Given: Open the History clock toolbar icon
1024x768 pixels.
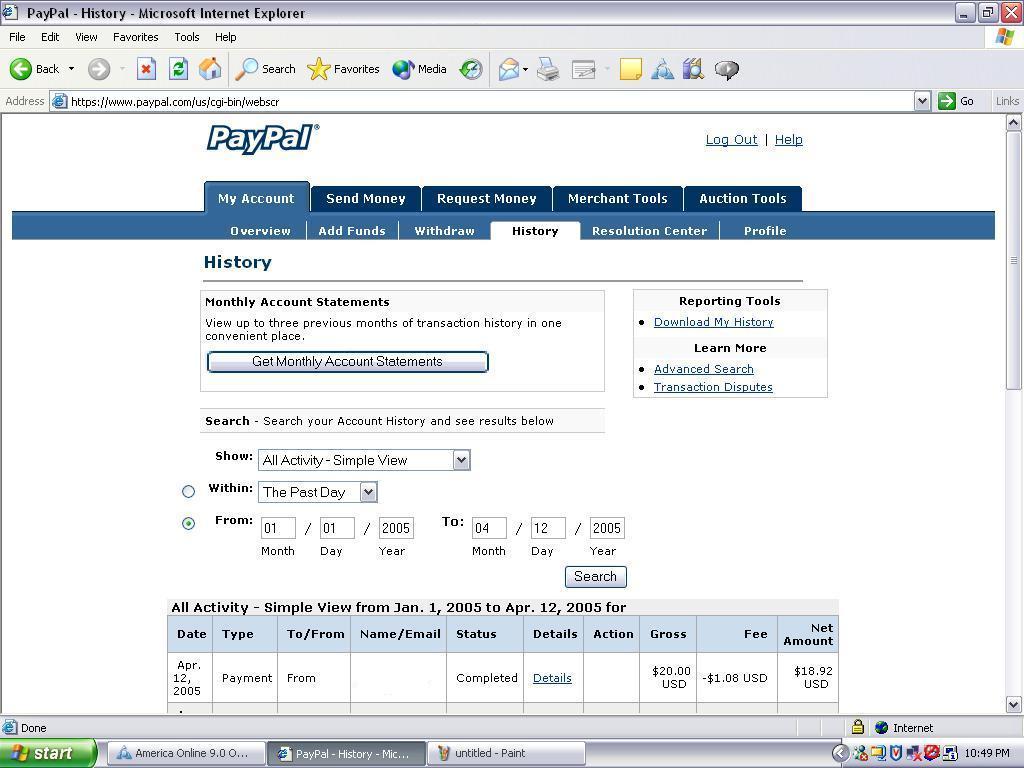Looking at the screenshot, I should 471,69.
